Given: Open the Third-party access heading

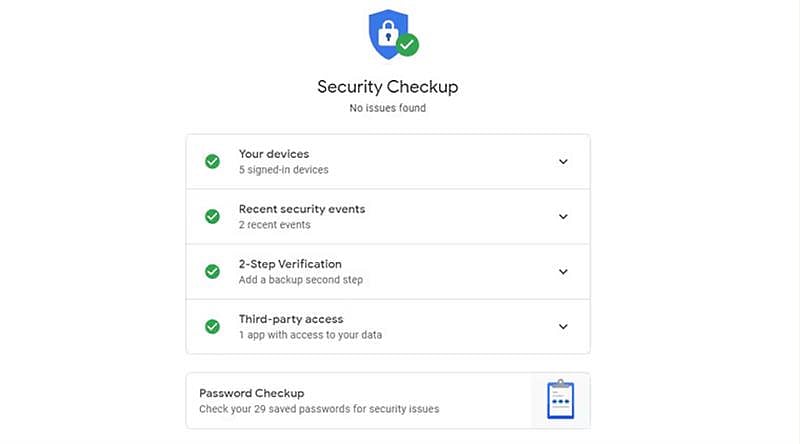Looking at the screenshot, I should point(290,319).
